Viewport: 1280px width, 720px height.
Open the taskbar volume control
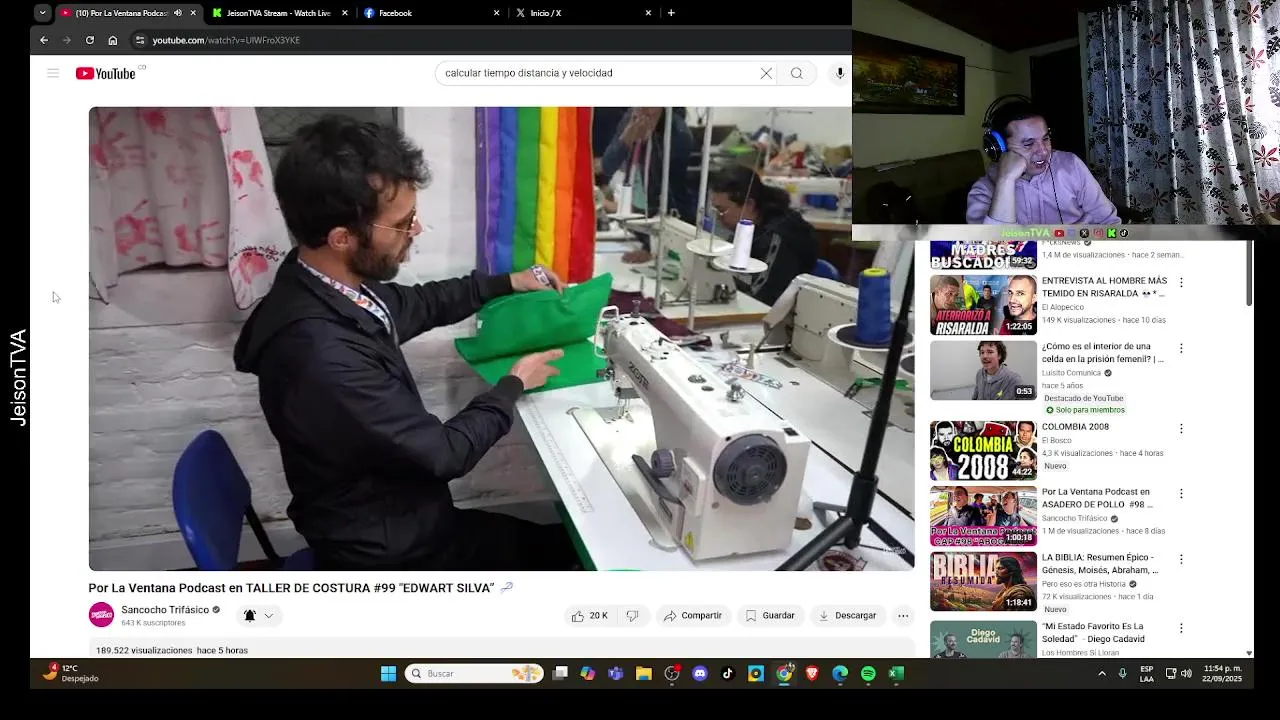pos(1186,674)
